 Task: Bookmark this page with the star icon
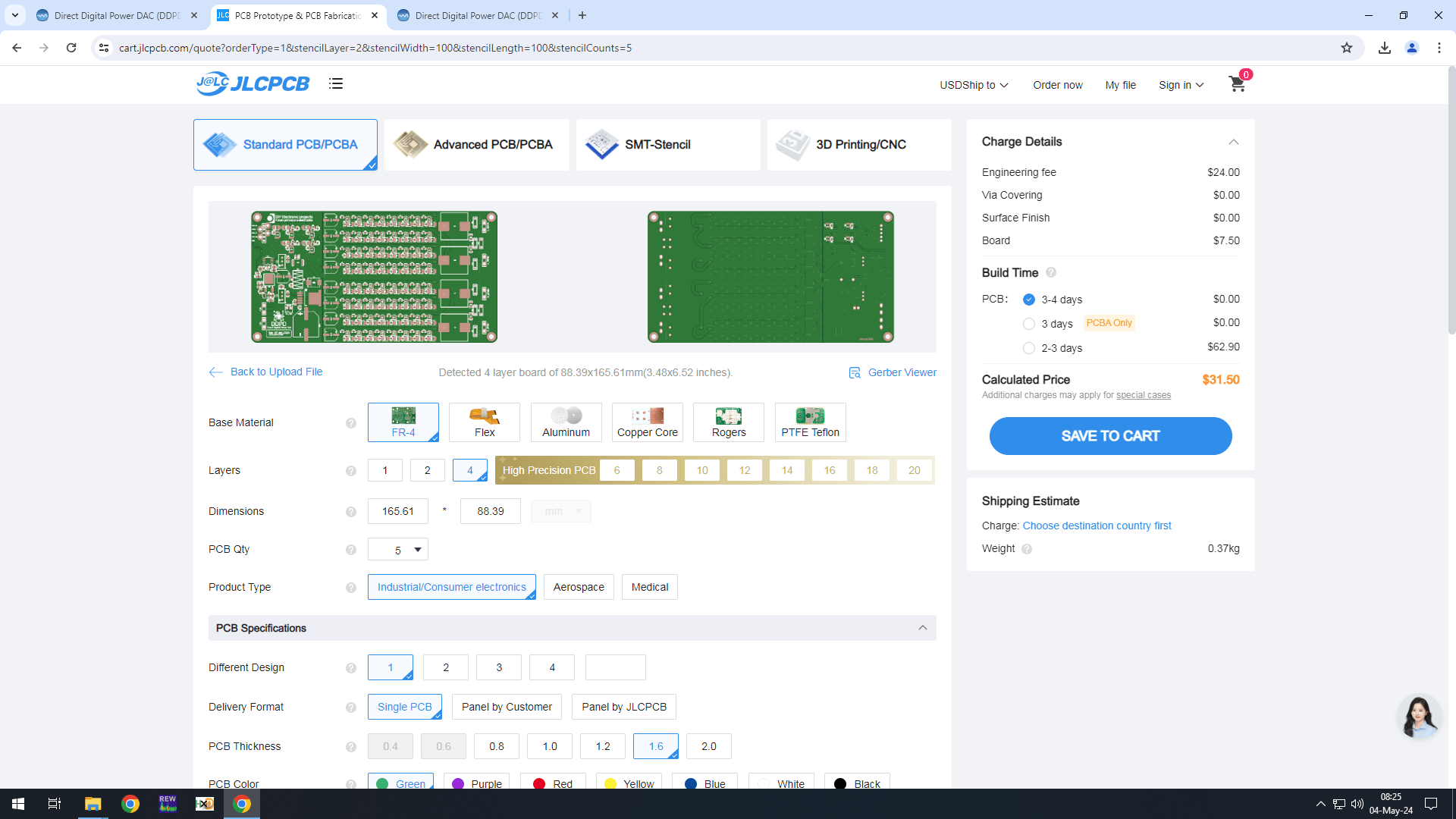coord(1347,48)
